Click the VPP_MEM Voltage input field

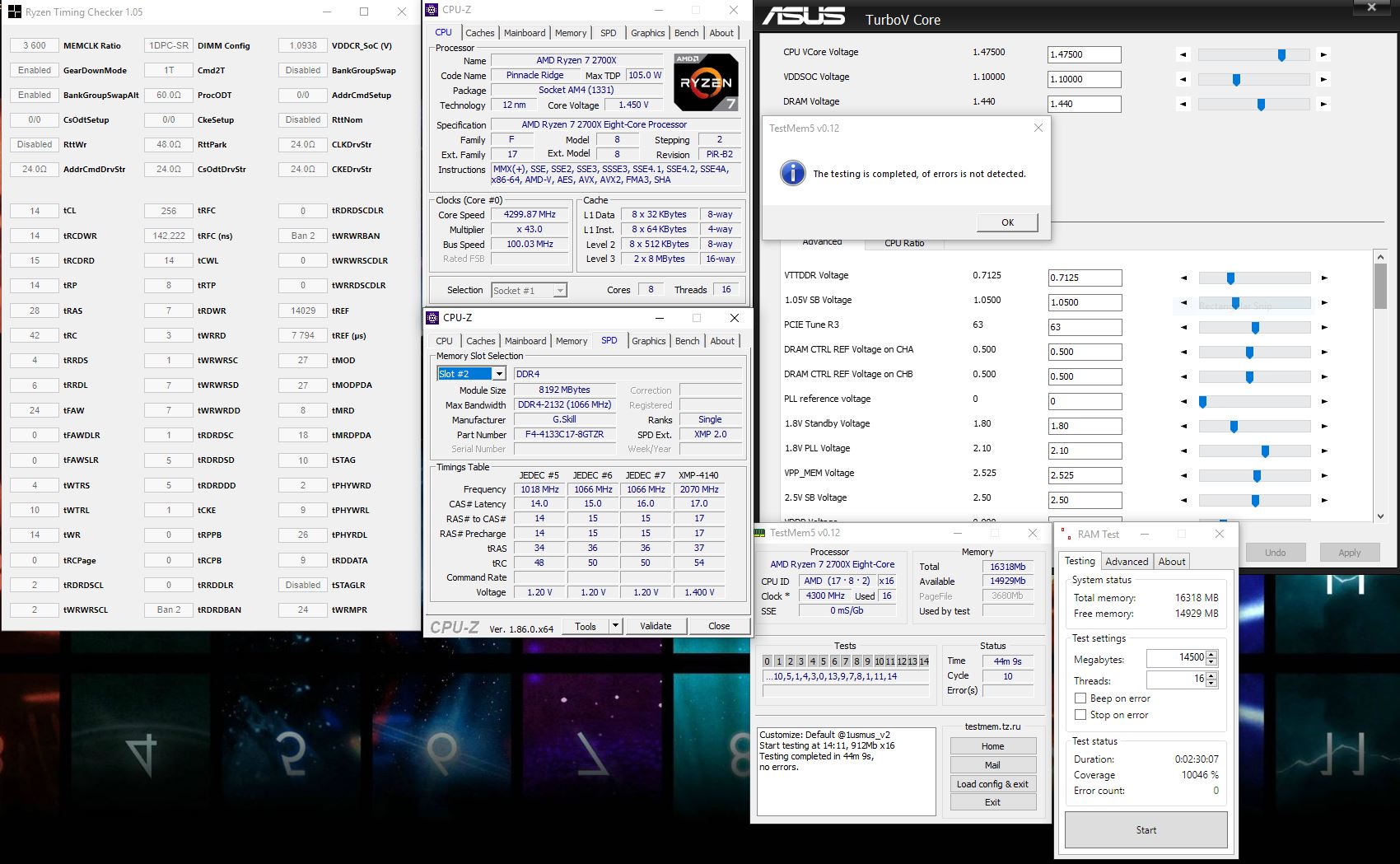pos(1085,475)
